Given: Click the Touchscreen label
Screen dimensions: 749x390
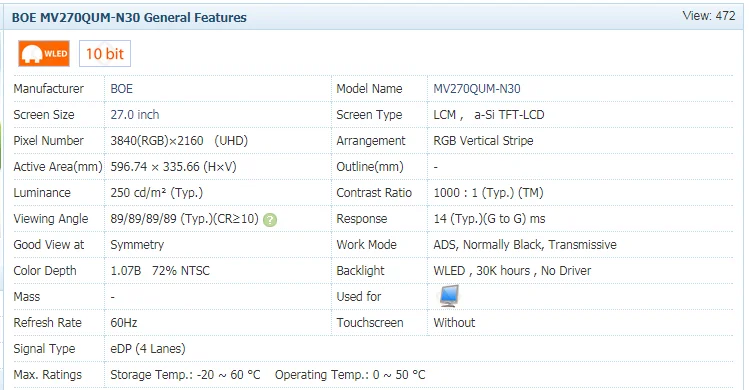Looking at the screenshot, I should (370, 323).
